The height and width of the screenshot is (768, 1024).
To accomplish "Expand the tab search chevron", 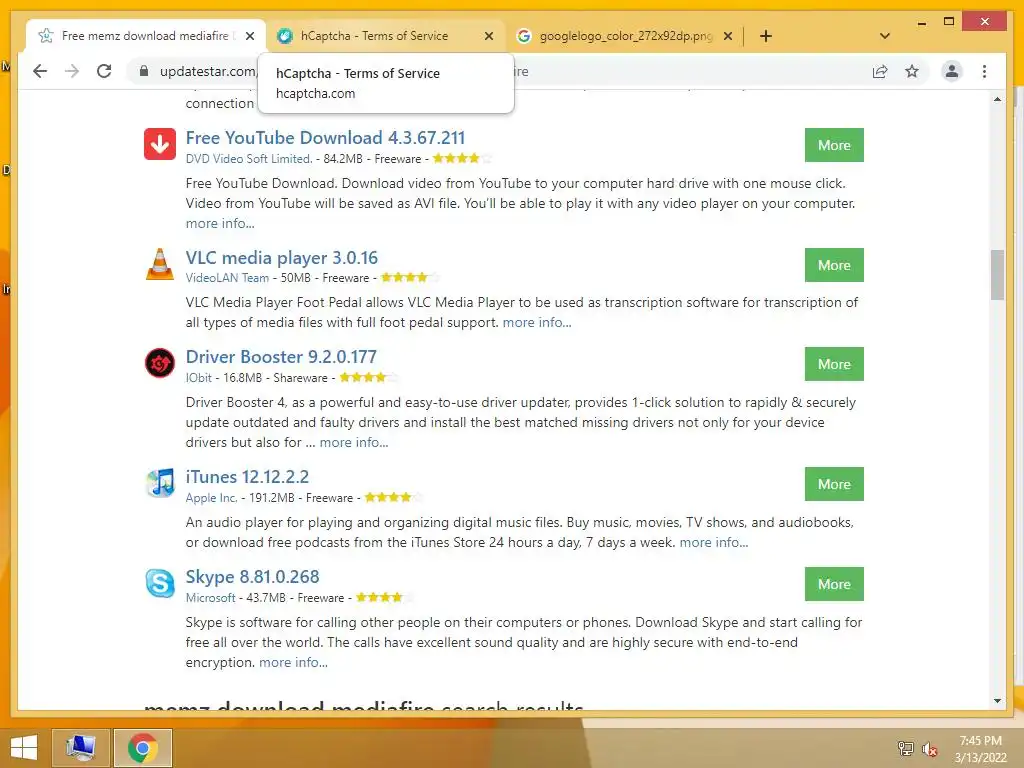I will point(885,36).
